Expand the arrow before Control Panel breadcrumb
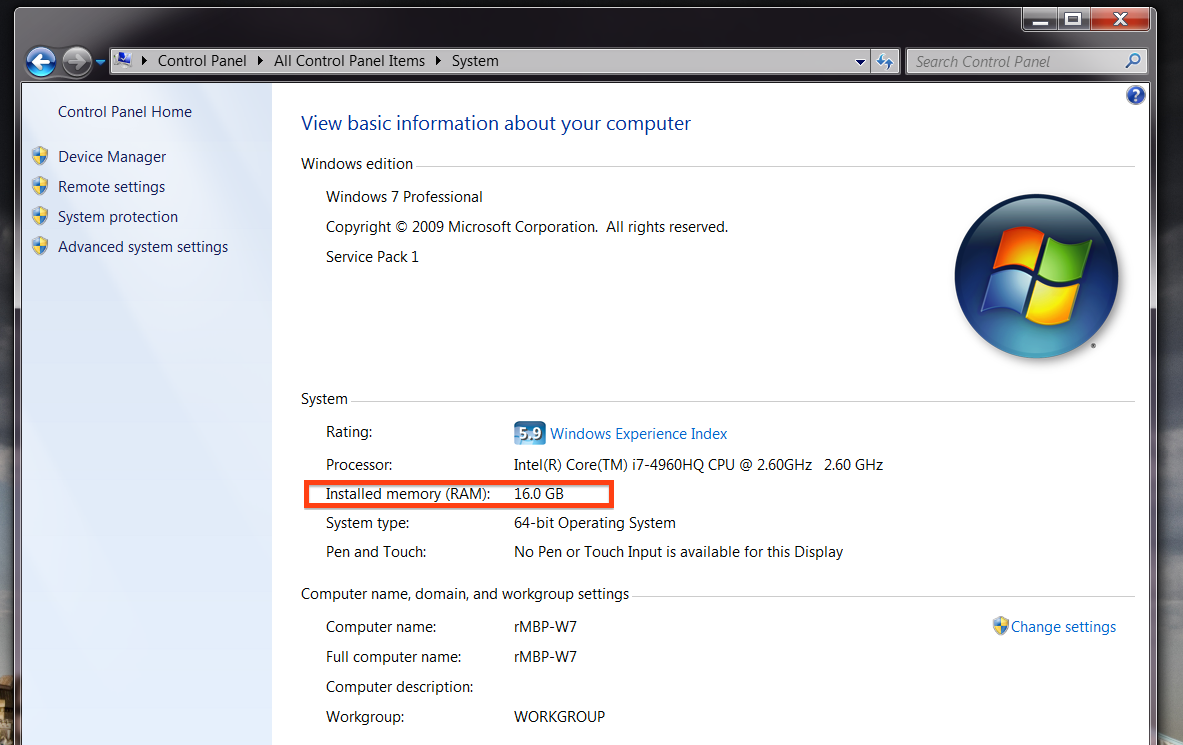 click(143, 60)
